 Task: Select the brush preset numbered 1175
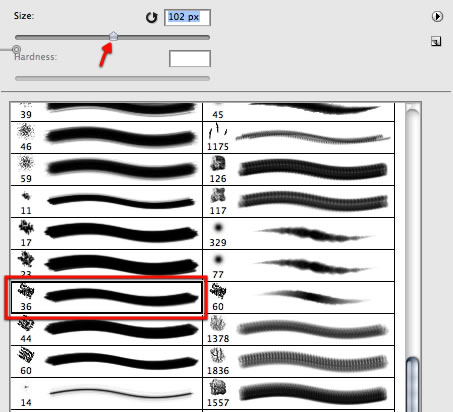pos(298,138)
